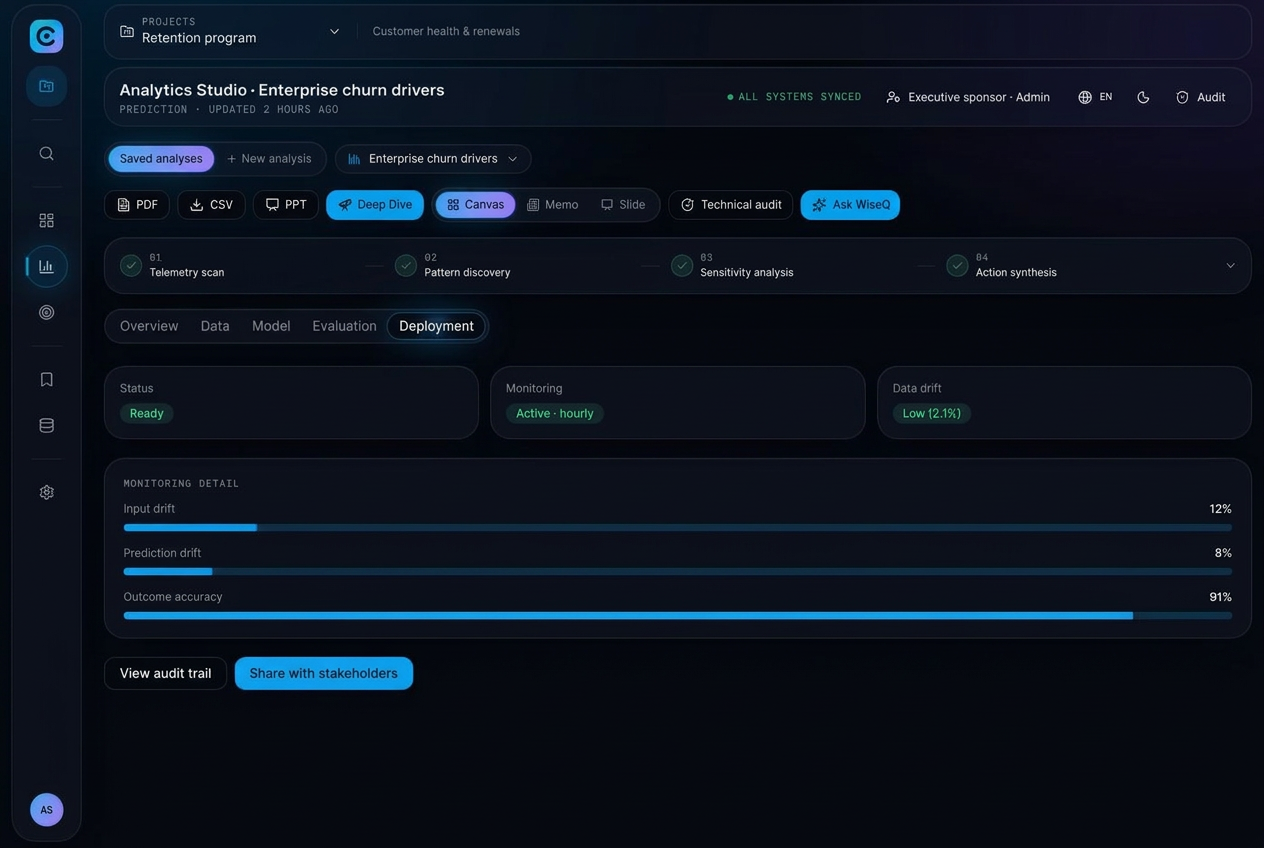The width and height of the screenshot is (1264, 848).
Task: Open the projects folder sidebar icon
Action: 46,86
